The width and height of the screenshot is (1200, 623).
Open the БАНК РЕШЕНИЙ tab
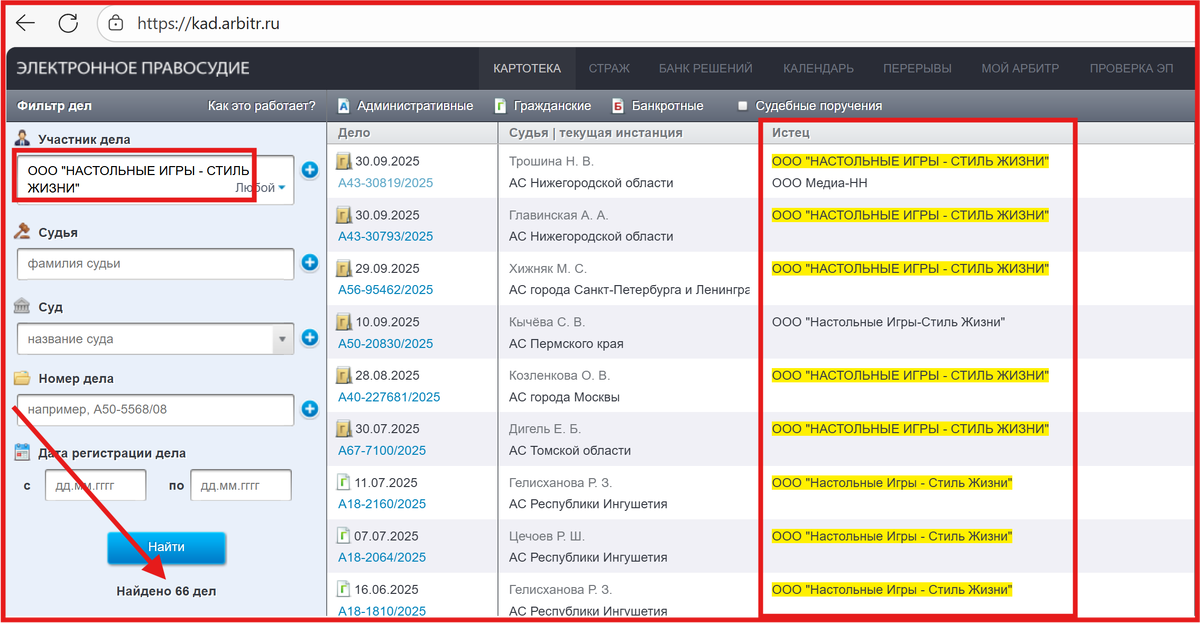(705, 68)
